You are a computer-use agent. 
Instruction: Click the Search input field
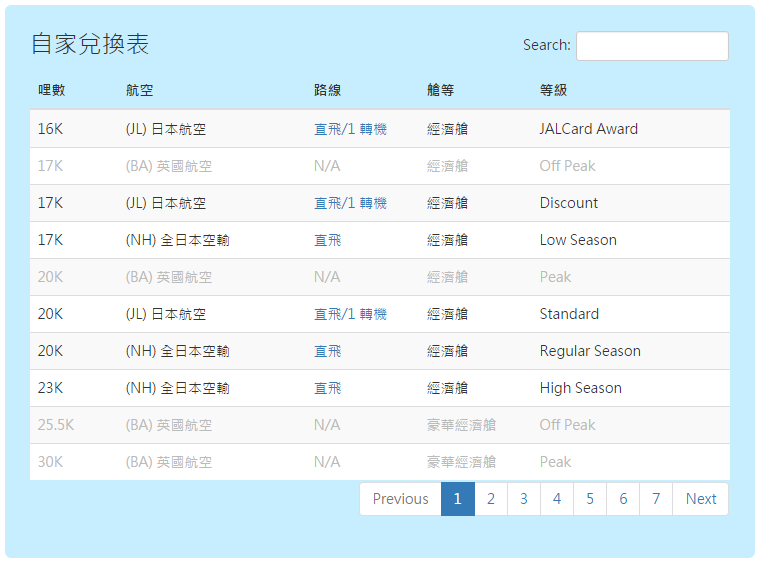pyautogui.click(x=652, y=46)
